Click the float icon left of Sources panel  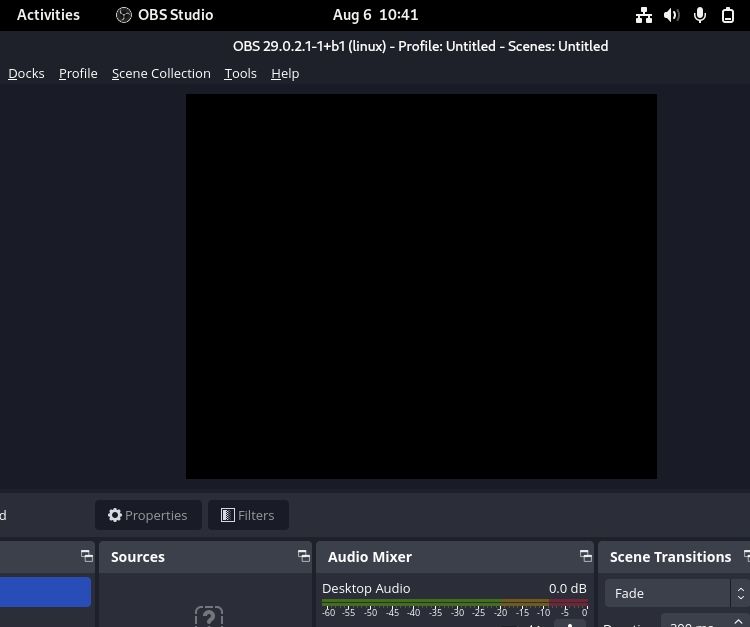tap(86, 557)
